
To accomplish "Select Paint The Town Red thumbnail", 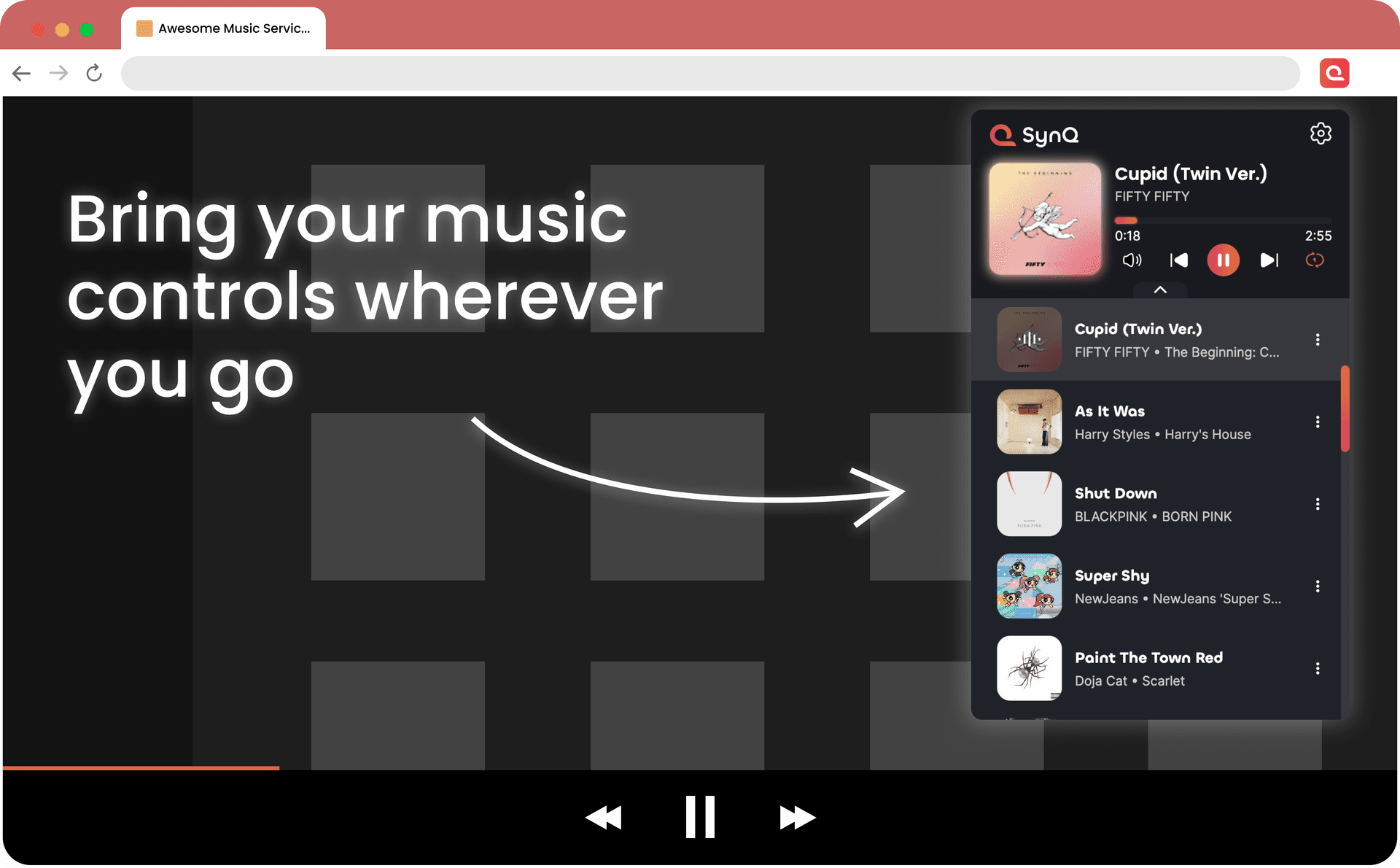I will coord(1029,669).
